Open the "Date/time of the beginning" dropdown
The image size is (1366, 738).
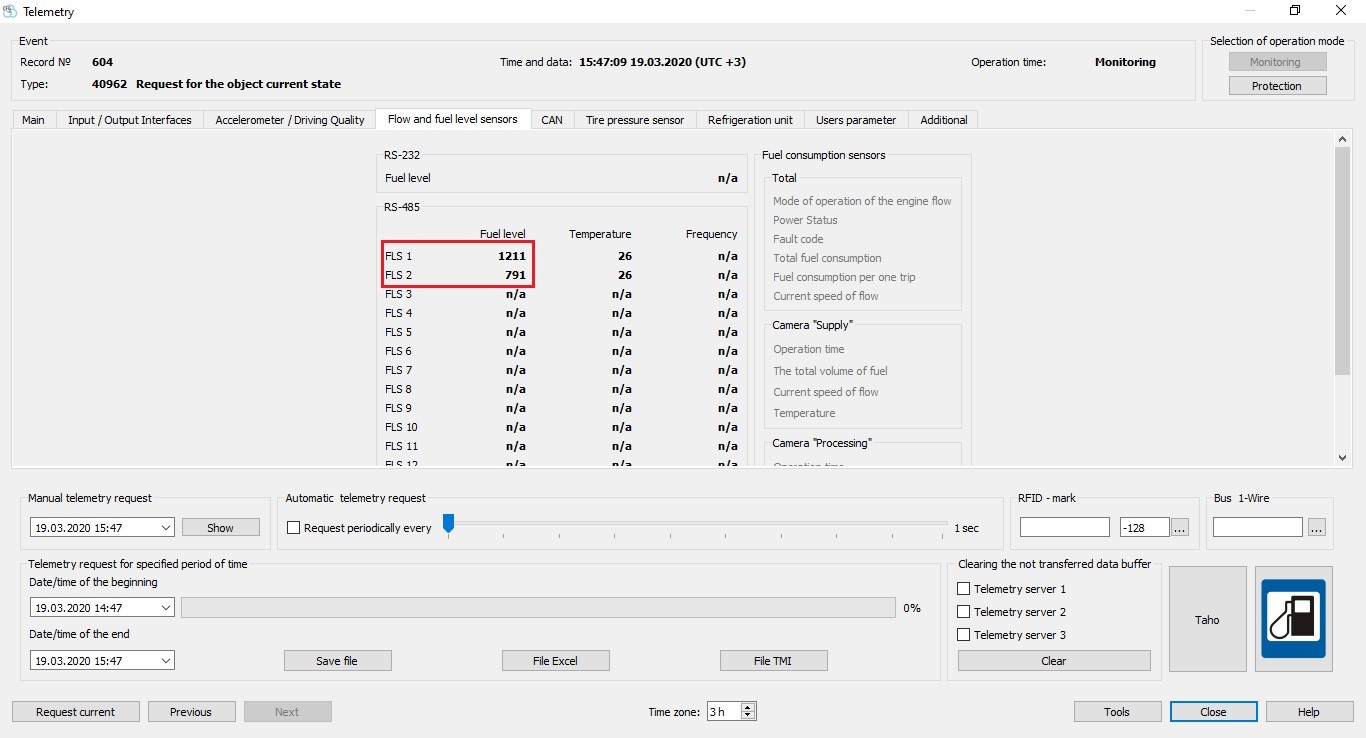point(166,607)
